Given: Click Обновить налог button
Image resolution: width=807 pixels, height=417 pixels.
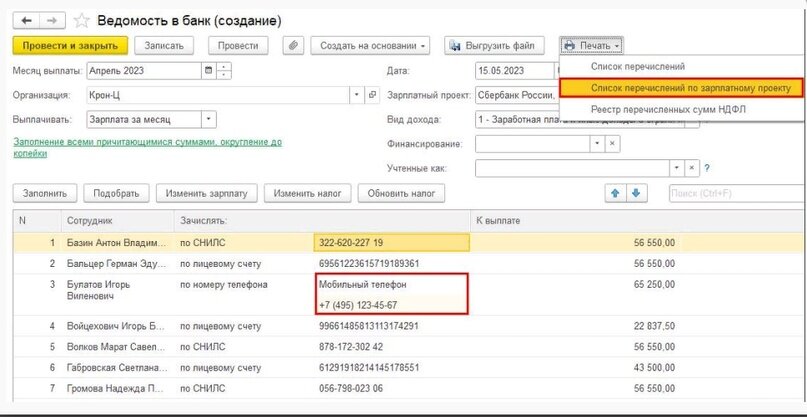Looking at the screenshot, I should [401, 194].
